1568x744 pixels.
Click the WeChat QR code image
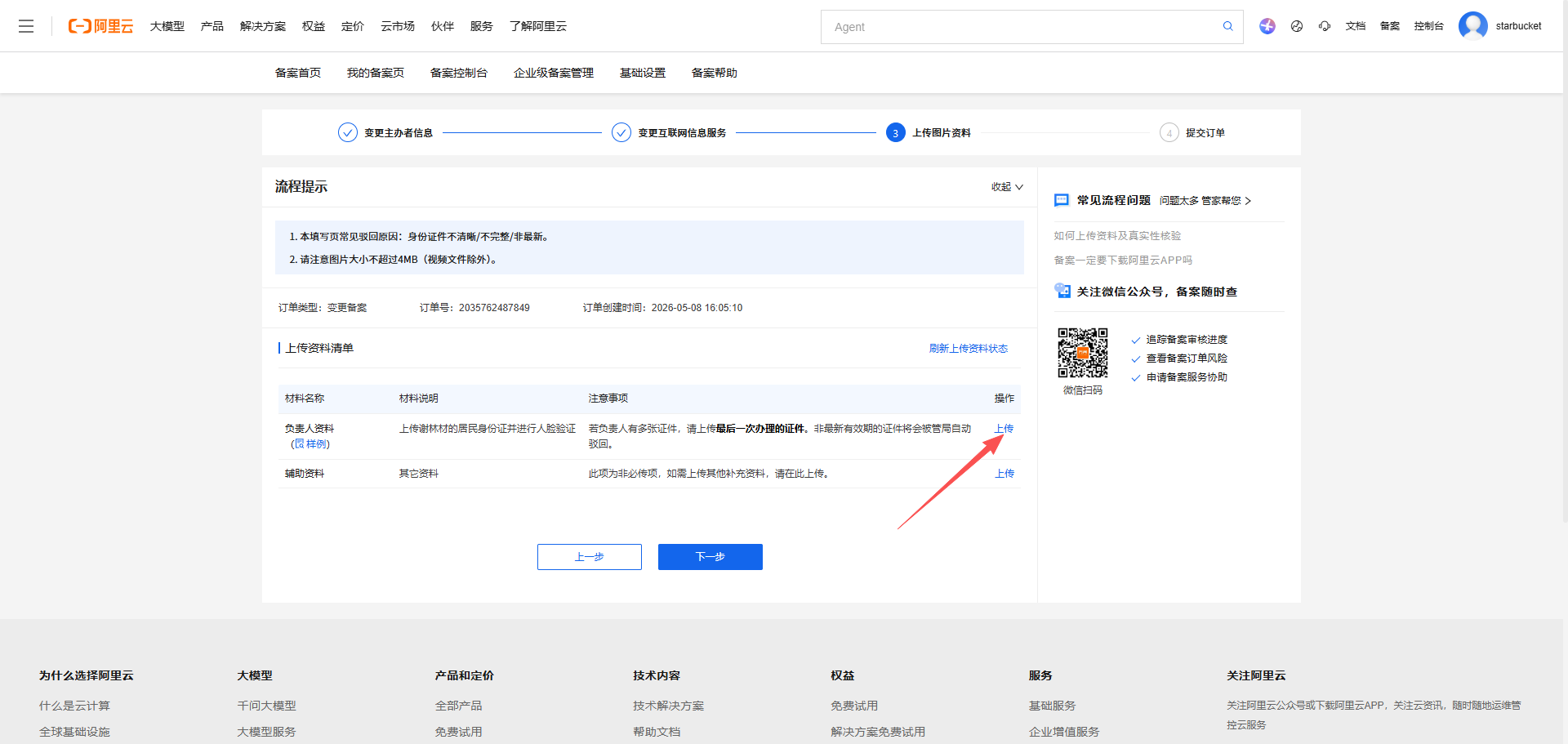pos(1083,353)
